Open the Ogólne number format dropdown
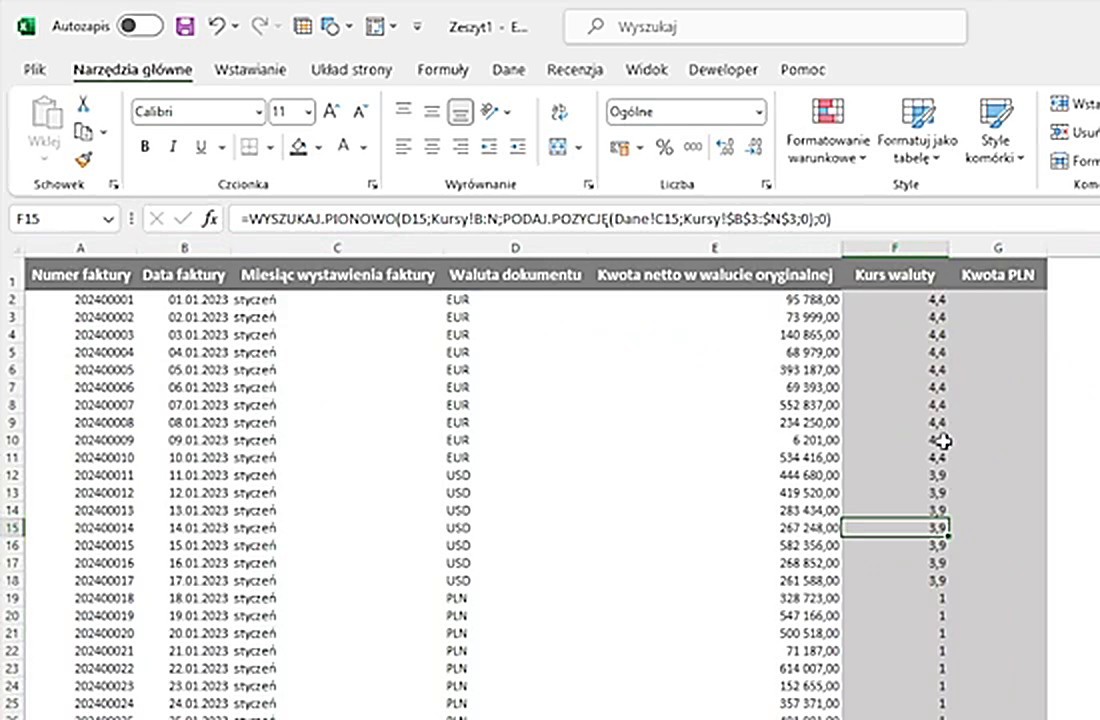This screenshot has width=1100, height=720. [759, 112]
